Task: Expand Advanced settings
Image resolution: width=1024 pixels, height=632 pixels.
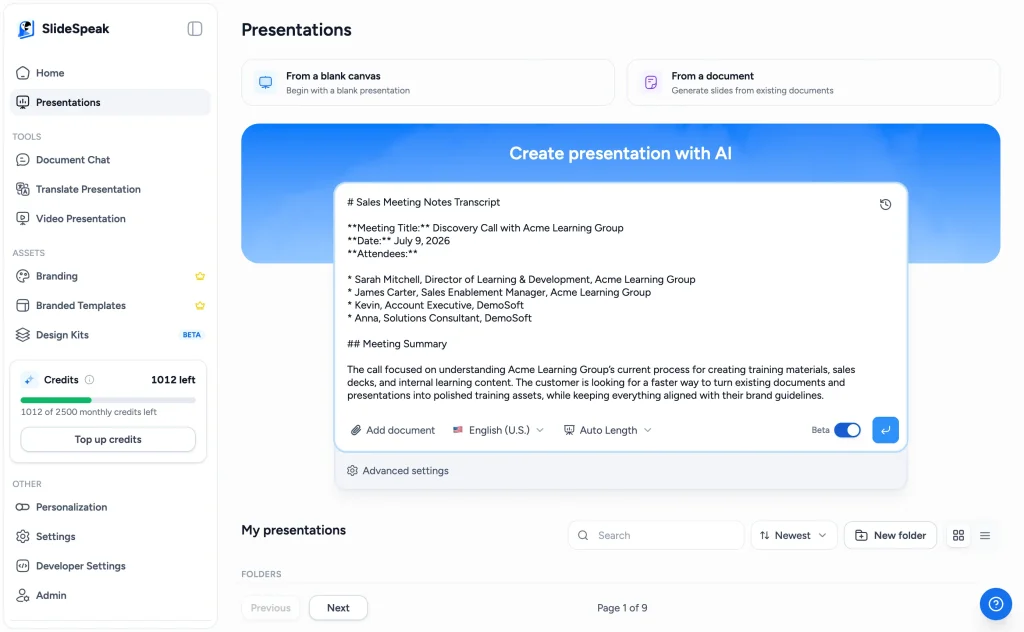Action: click(x=398, y=470)
